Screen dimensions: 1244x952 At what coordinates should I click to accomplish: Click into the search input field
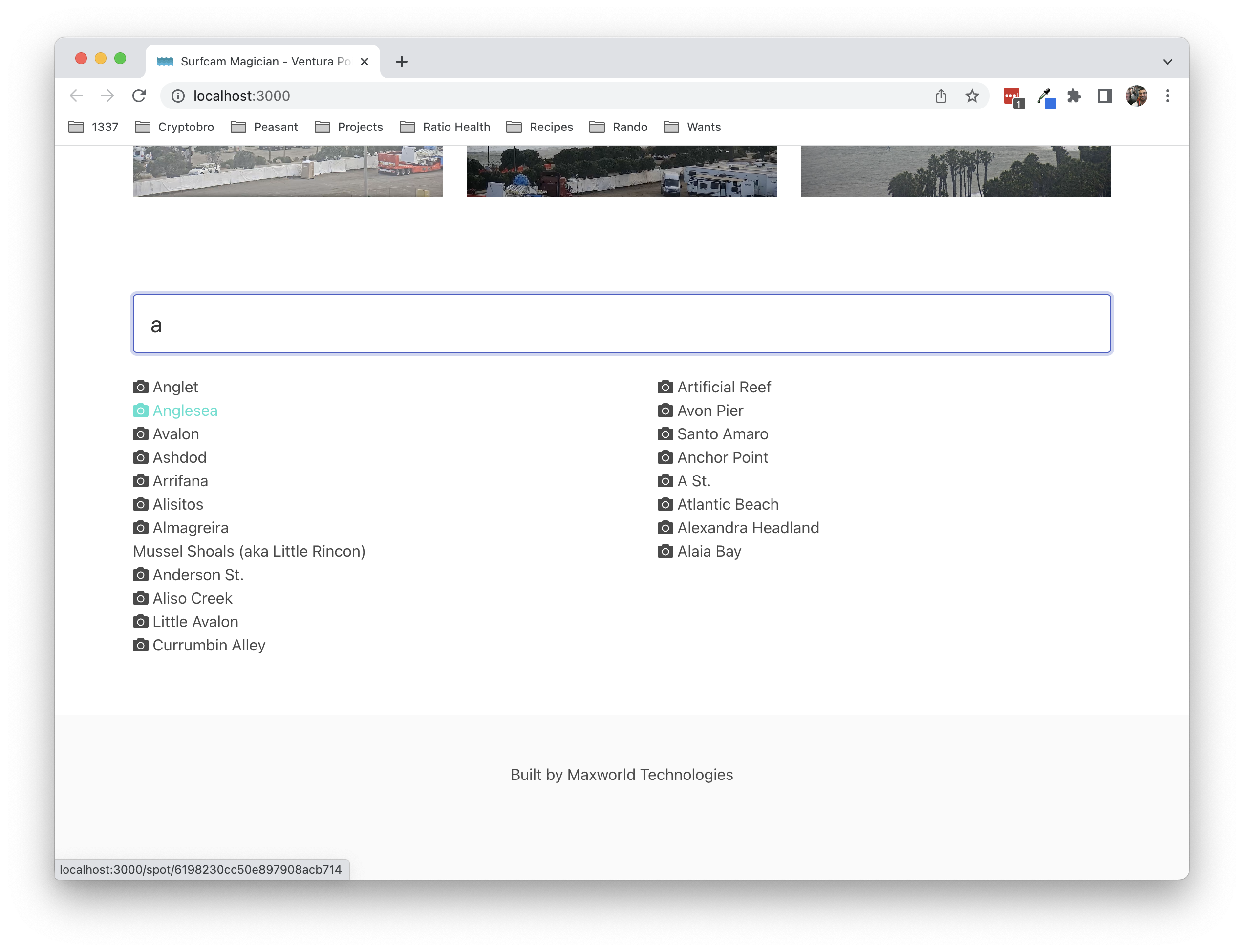click(622, 322)
